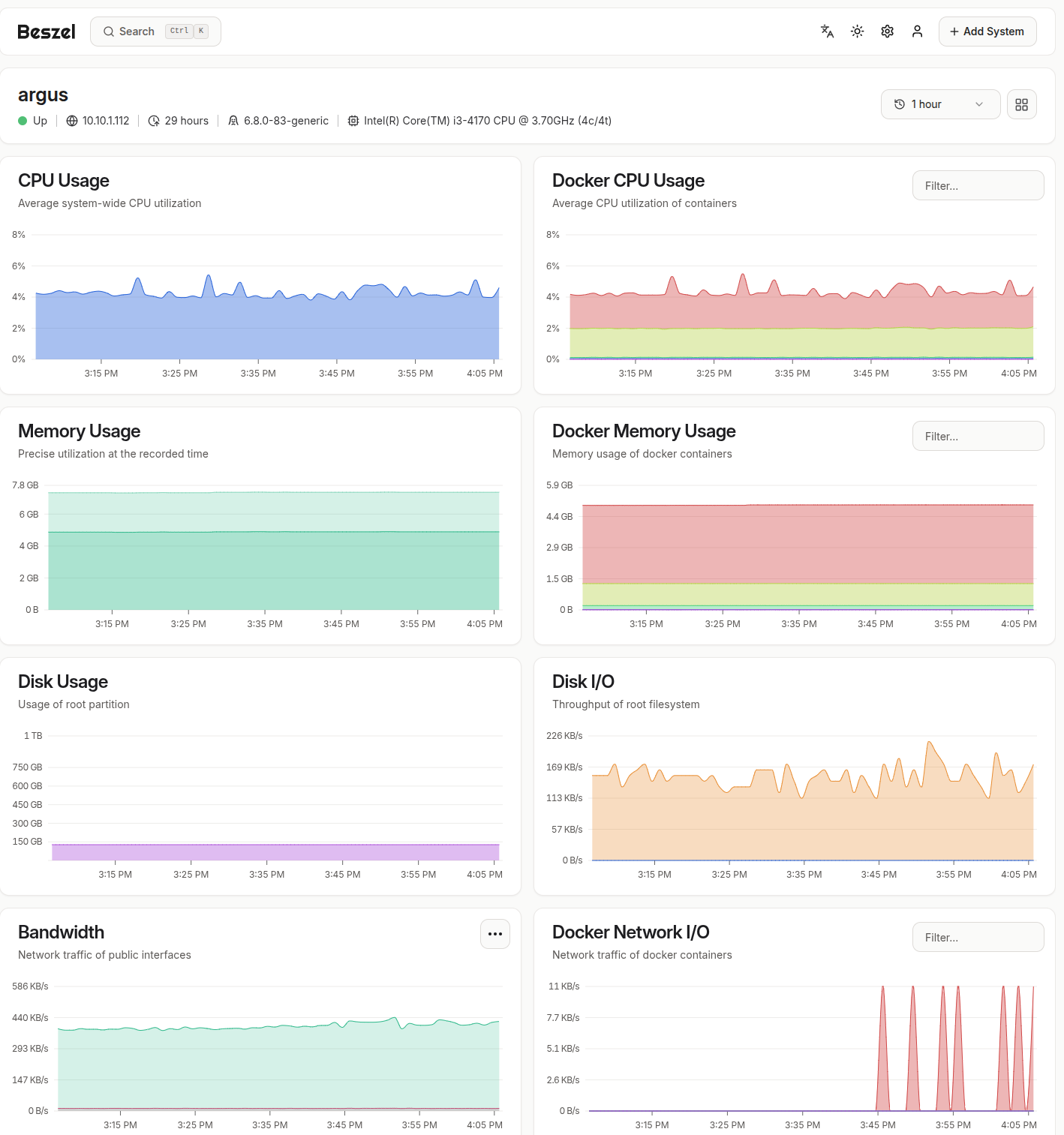Click "Network traffic of public interfaces" subtitle

(104, 955)
